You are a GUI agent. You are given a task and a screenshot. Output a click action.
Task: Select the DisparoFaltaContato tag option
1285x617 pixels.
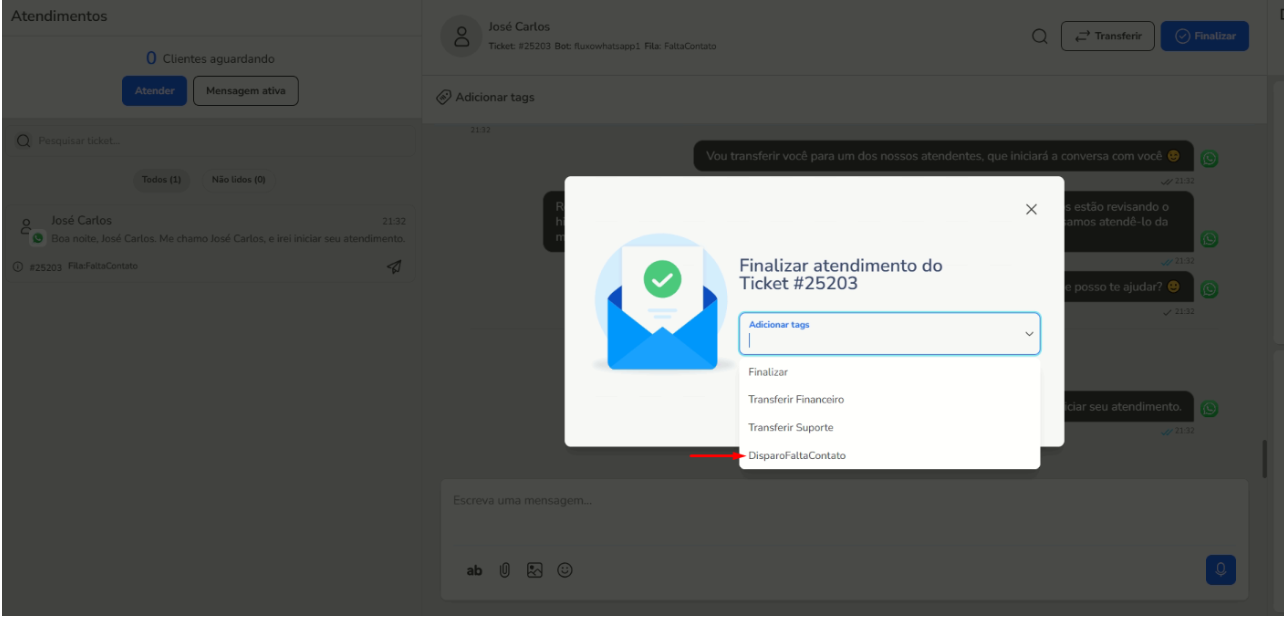797,455
